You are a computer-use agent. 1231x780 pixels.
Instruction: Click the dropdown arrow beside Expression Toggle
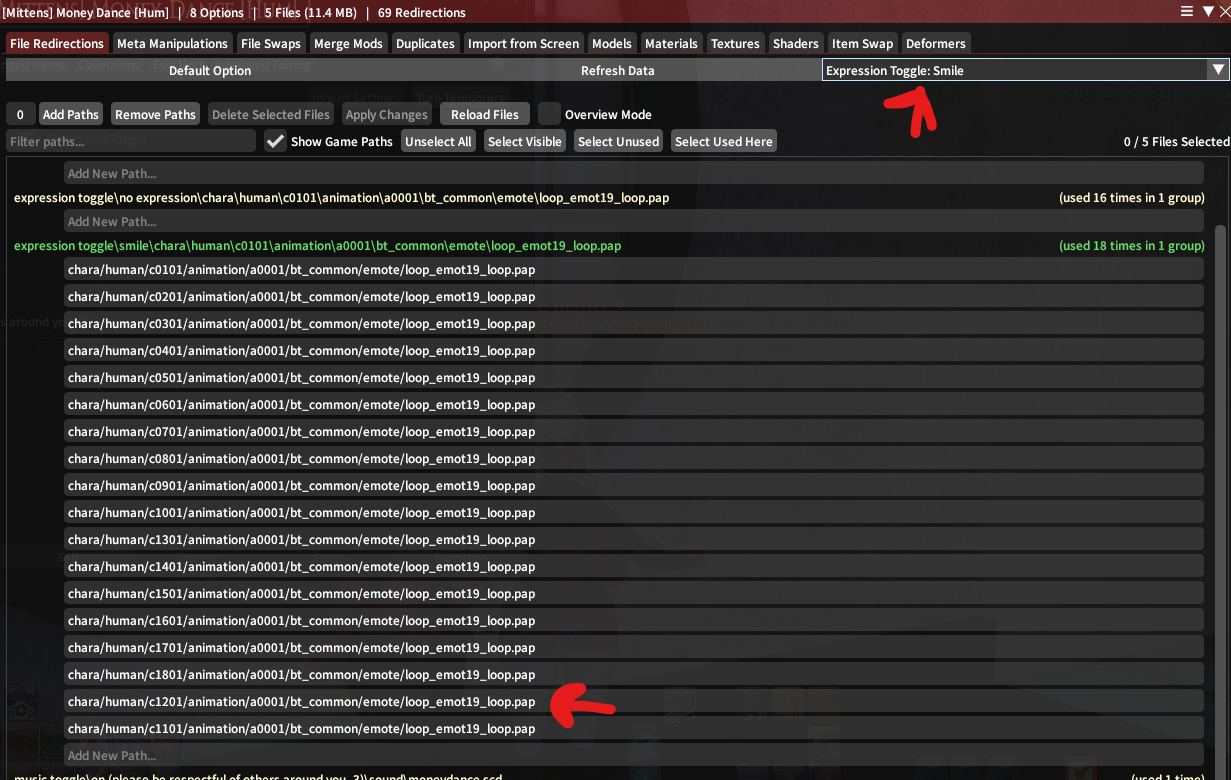pyautogui.click(x=1217, y=70)
